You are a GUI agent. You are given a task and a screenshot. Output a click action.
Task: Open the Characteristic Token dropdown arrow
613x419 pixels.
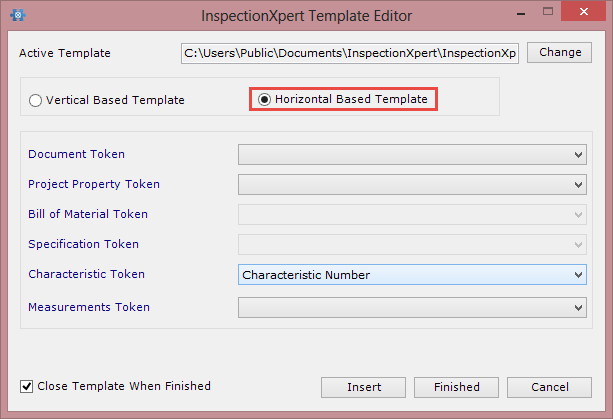coord(578,275)
